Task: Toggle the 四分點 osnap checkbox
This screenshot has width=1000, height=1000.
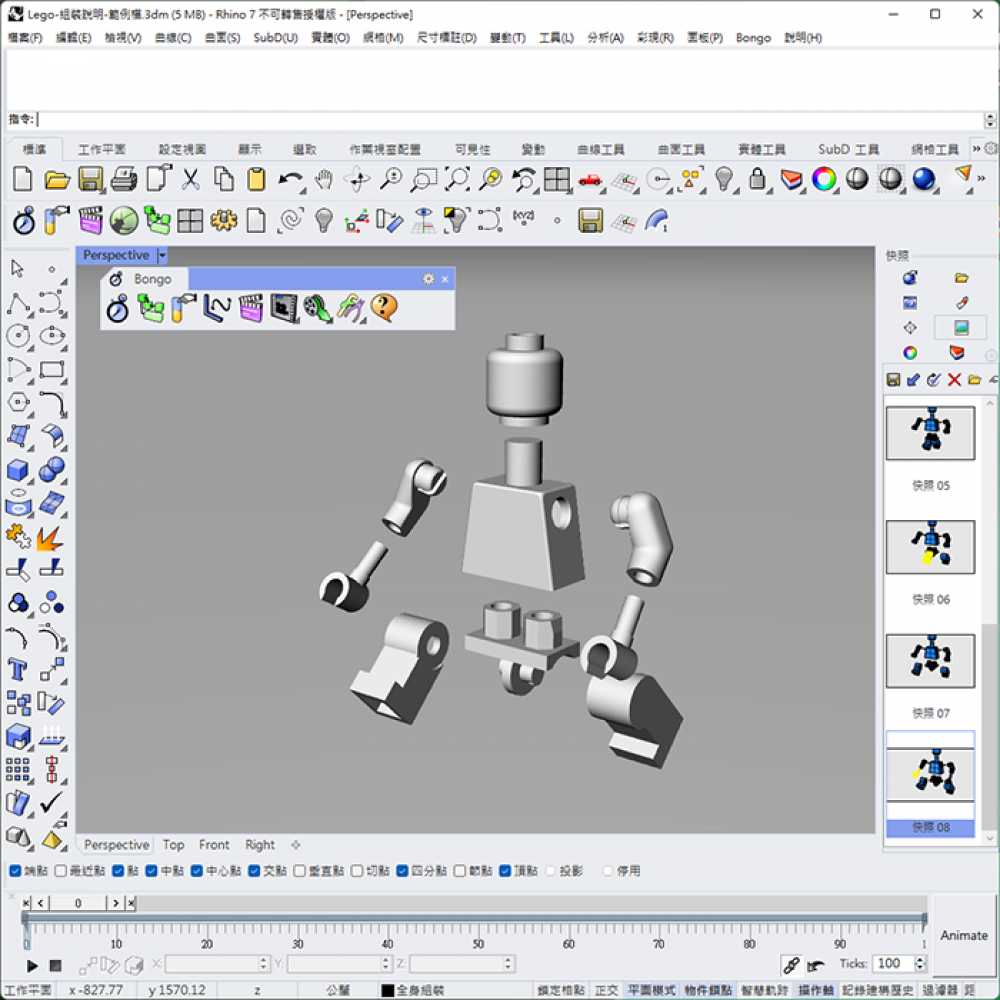Action: [403, 871]
